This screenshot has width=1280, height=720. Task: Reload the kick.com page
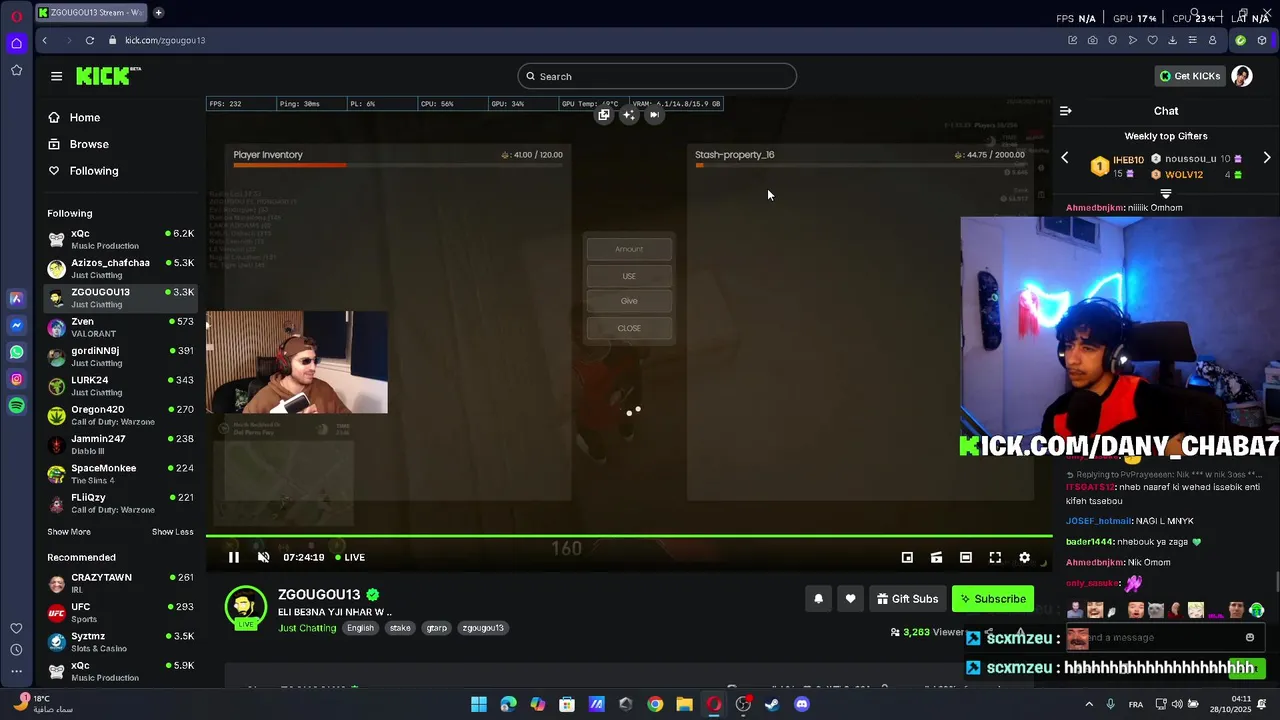(90, 40)
